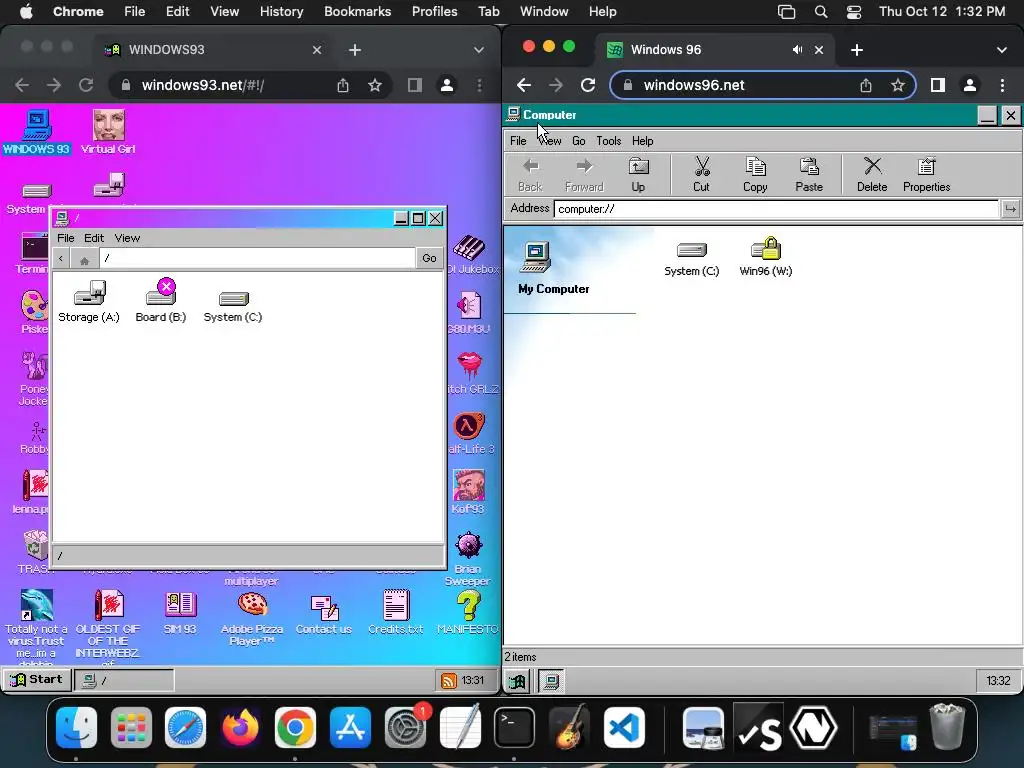Open the Contact us icon
The width and height of the screenshot is (1024, 768).
[x=324, y=614]
